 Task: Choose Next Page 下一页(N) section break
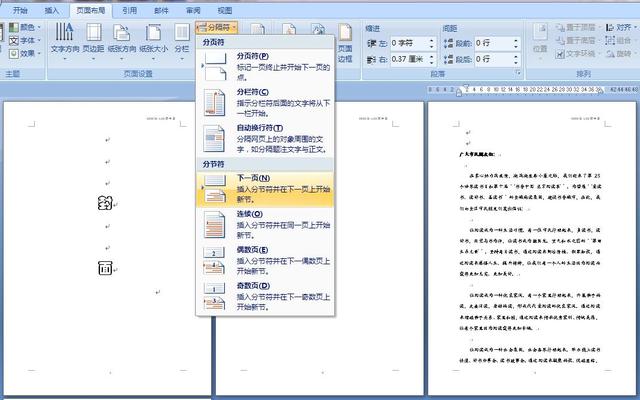265,189
